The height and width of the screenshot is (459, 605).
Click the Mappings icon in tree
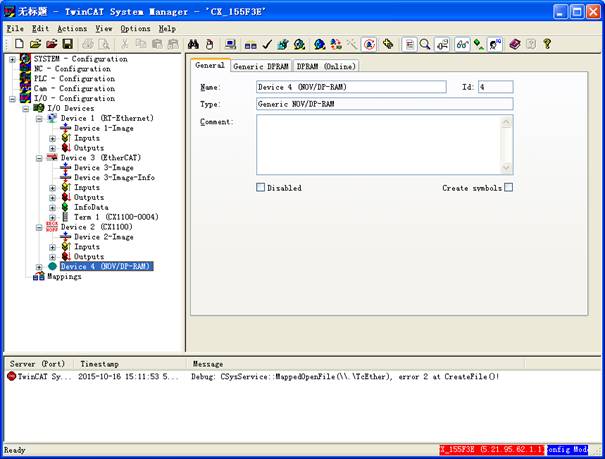point(39,277)
